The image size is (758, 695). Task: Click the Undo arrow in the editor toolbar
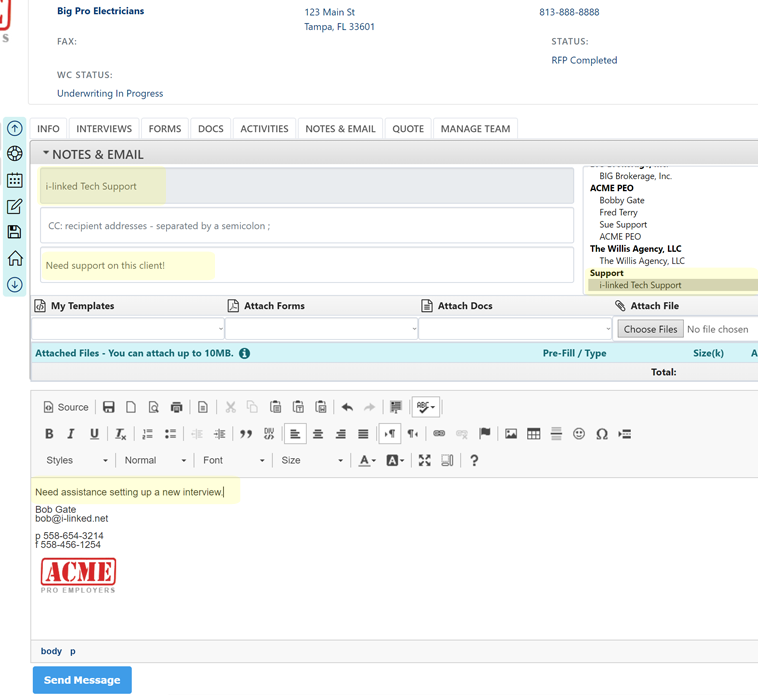point(347,407)
